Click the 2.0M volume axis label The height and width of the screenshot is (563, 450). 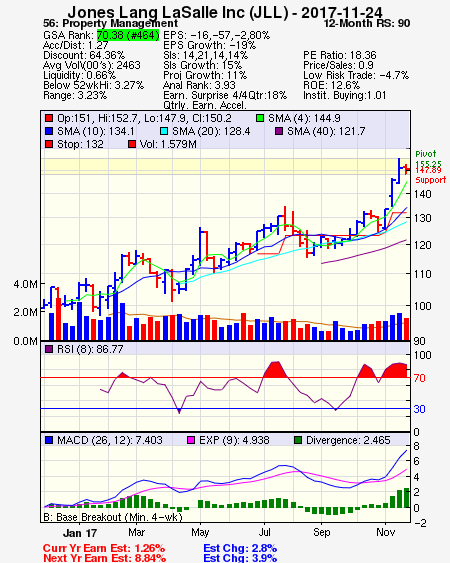(x=25, y=312)
